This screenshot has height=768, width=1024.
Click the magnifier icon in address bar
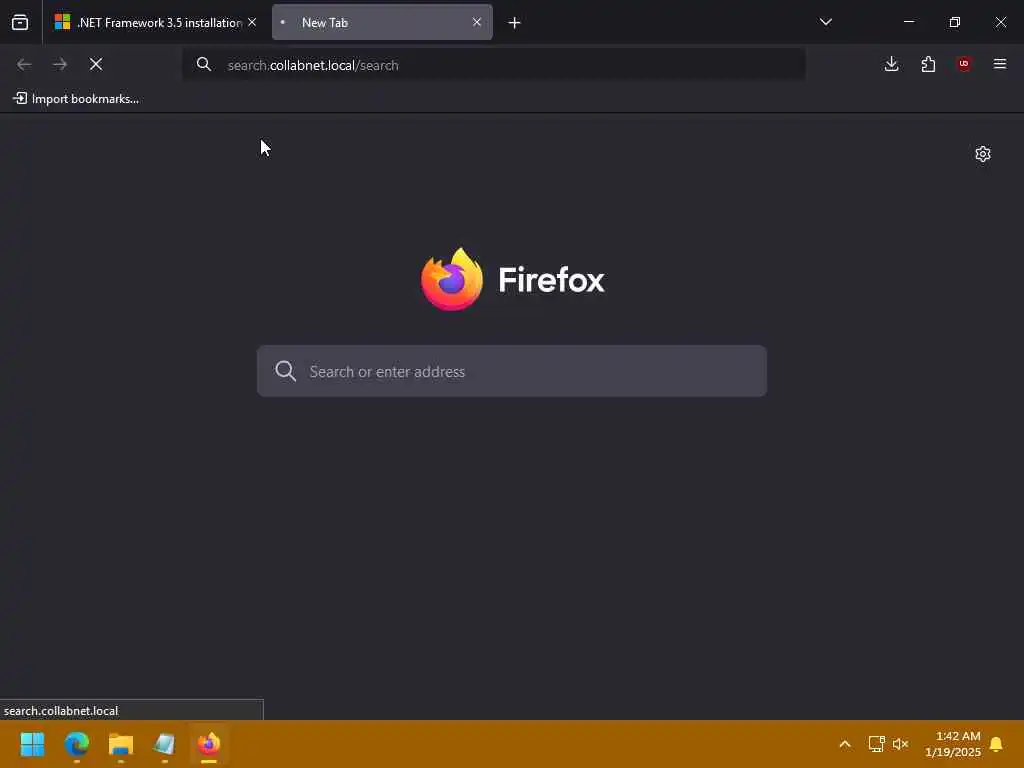[x=204, y=64]
